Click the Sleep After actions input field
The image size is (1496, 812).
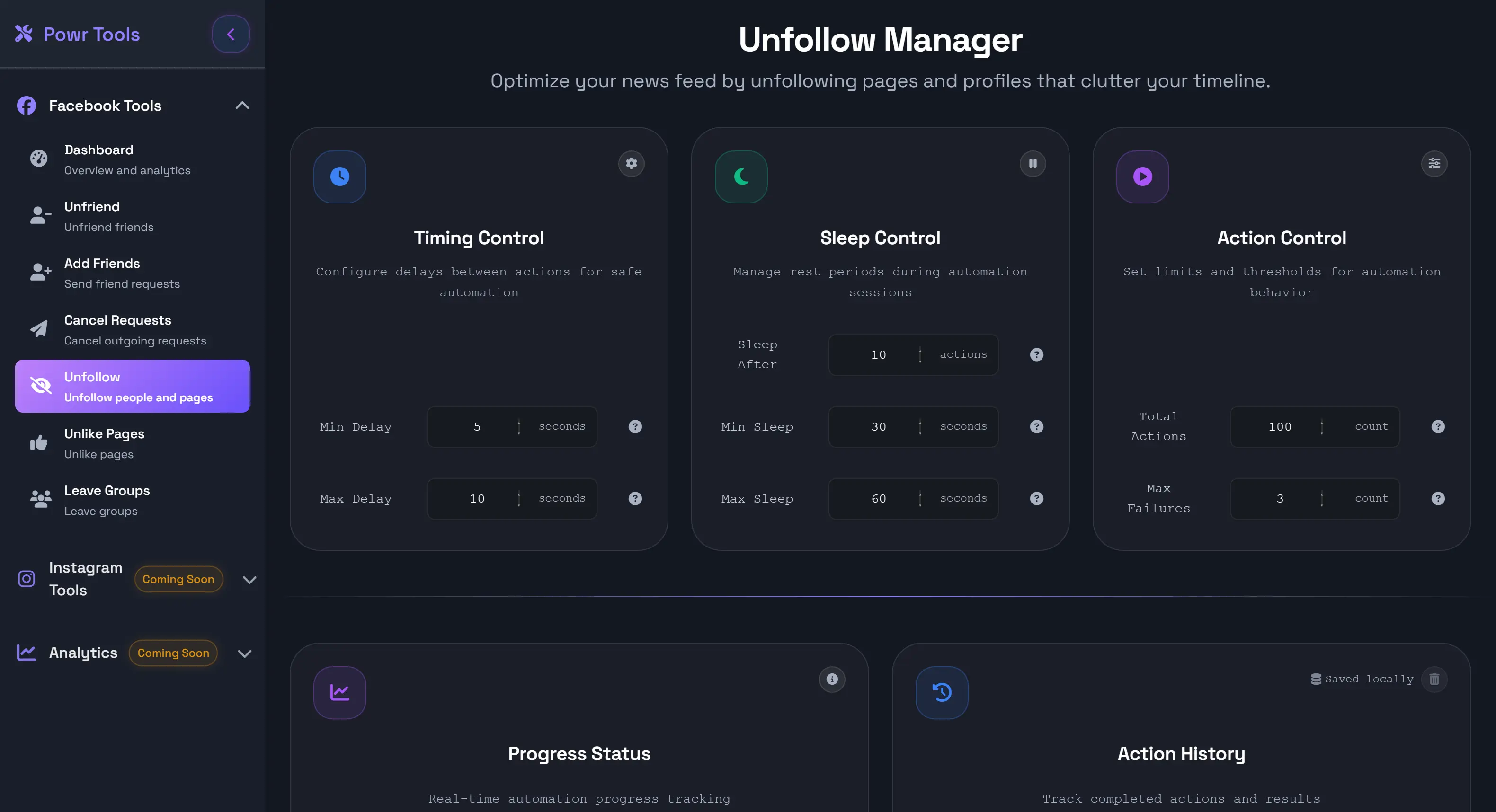913,354
